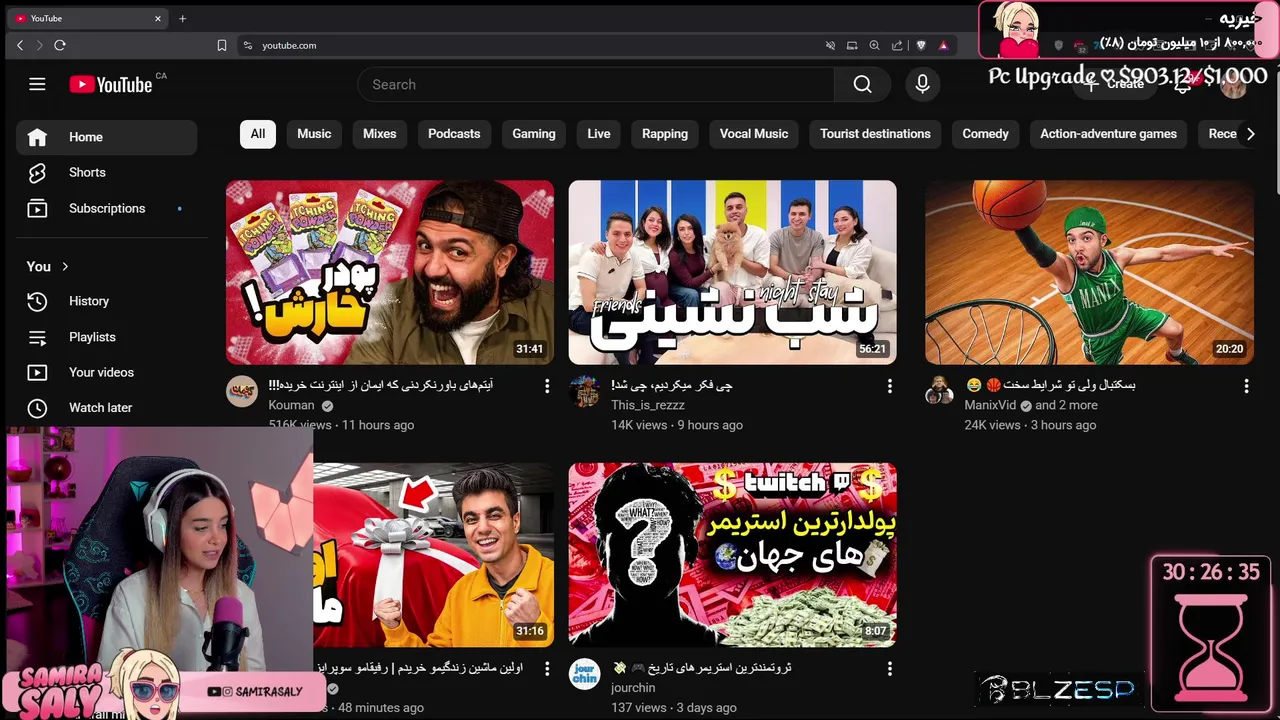The height and width of the screenshot is (720, 1280).
Task: Click the browser zoom icon
Action: pos(874,45)
